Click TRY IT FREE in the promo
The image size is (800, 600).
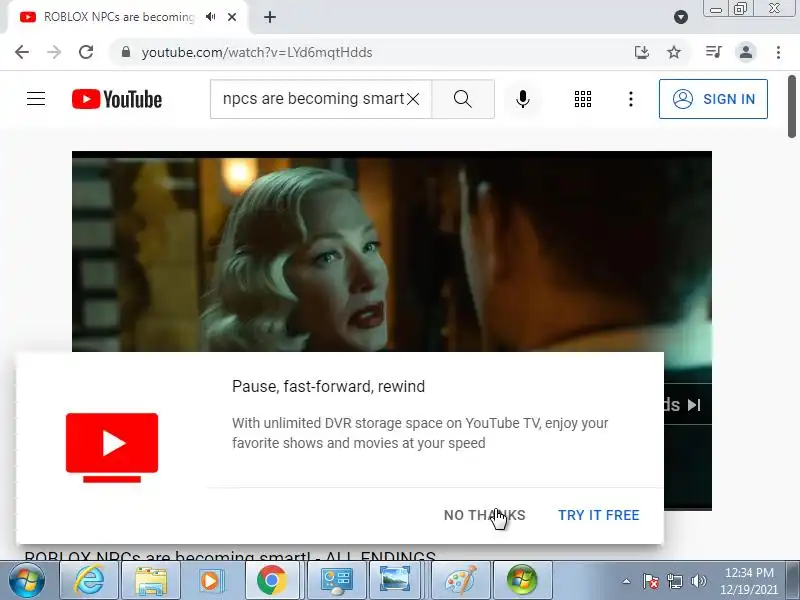pos(598,515)
